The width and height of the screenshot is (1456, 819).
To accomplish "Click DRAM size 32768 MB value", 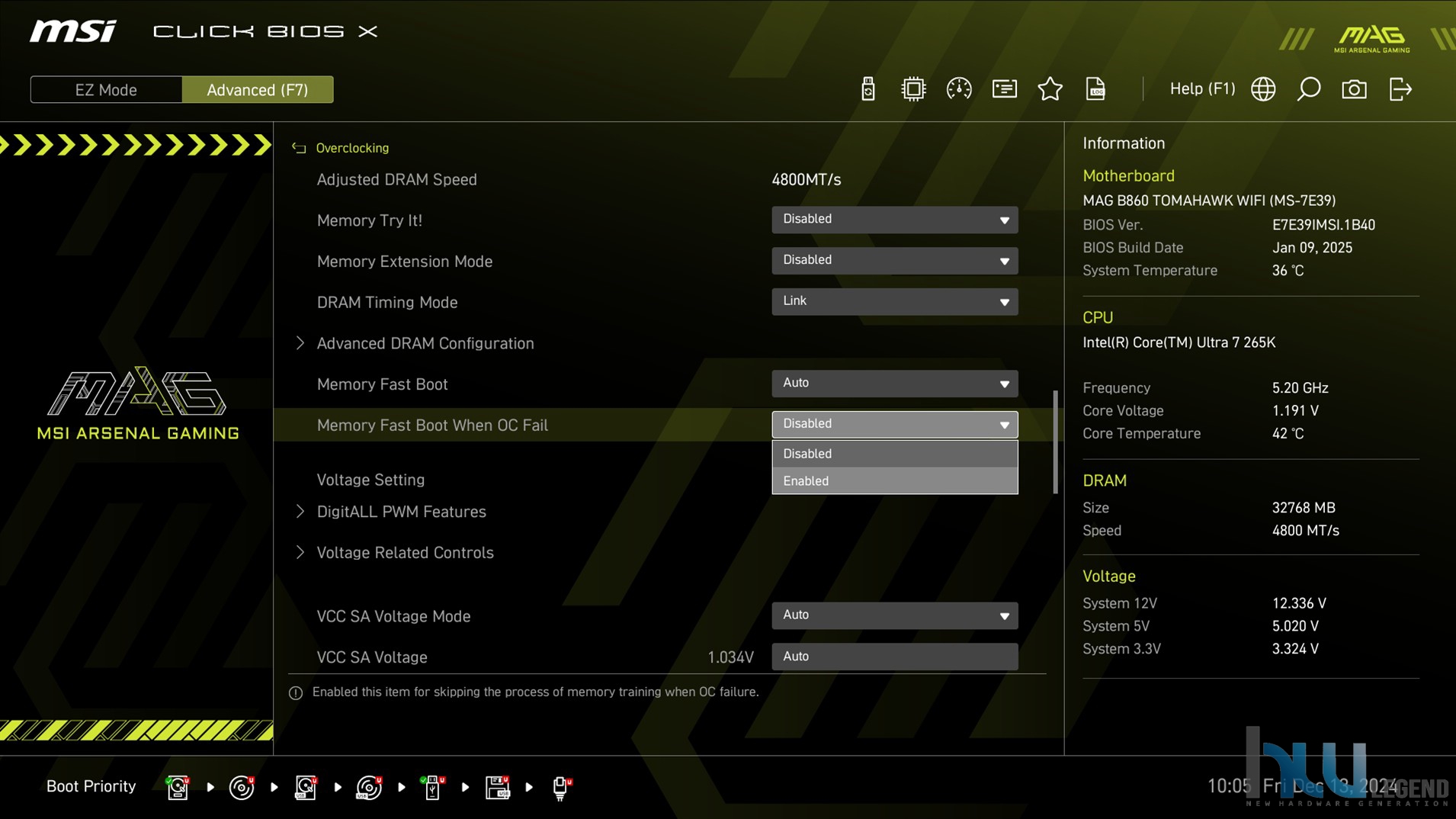I will (1304, 508).
